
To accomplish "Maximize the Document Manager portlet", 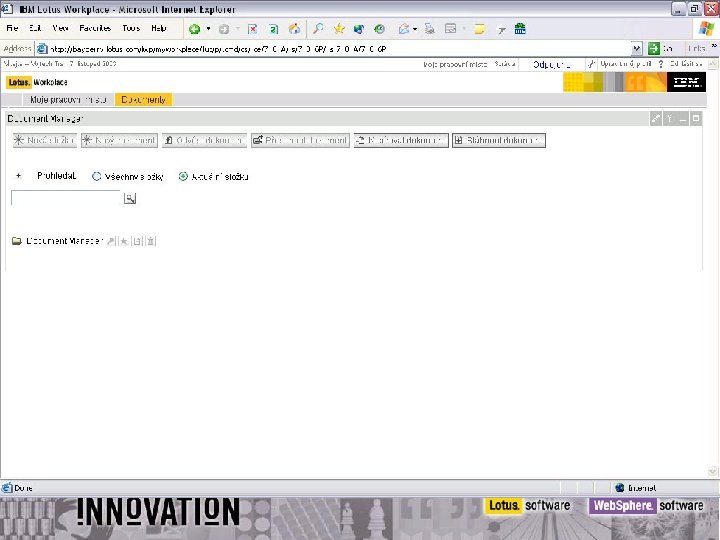I will (x=696, y=118).
